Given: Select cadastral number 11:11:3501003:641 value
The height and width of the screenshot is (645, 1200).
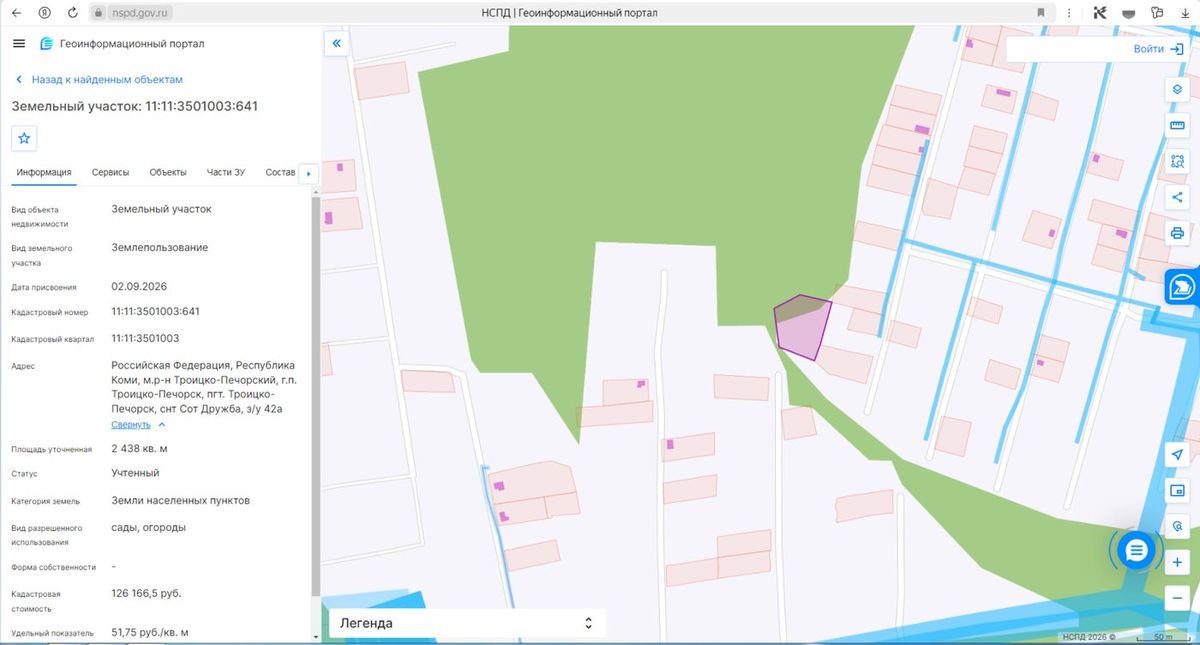Looking at the screenshot, I should coord(156,311).
